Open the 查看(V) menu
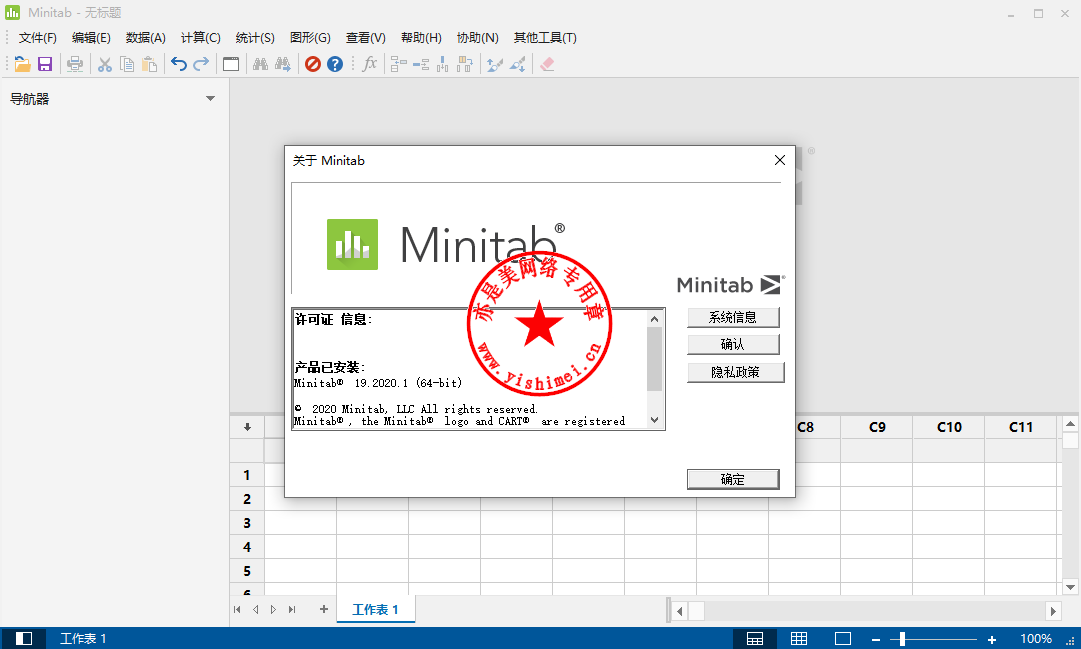 point(365,38)
